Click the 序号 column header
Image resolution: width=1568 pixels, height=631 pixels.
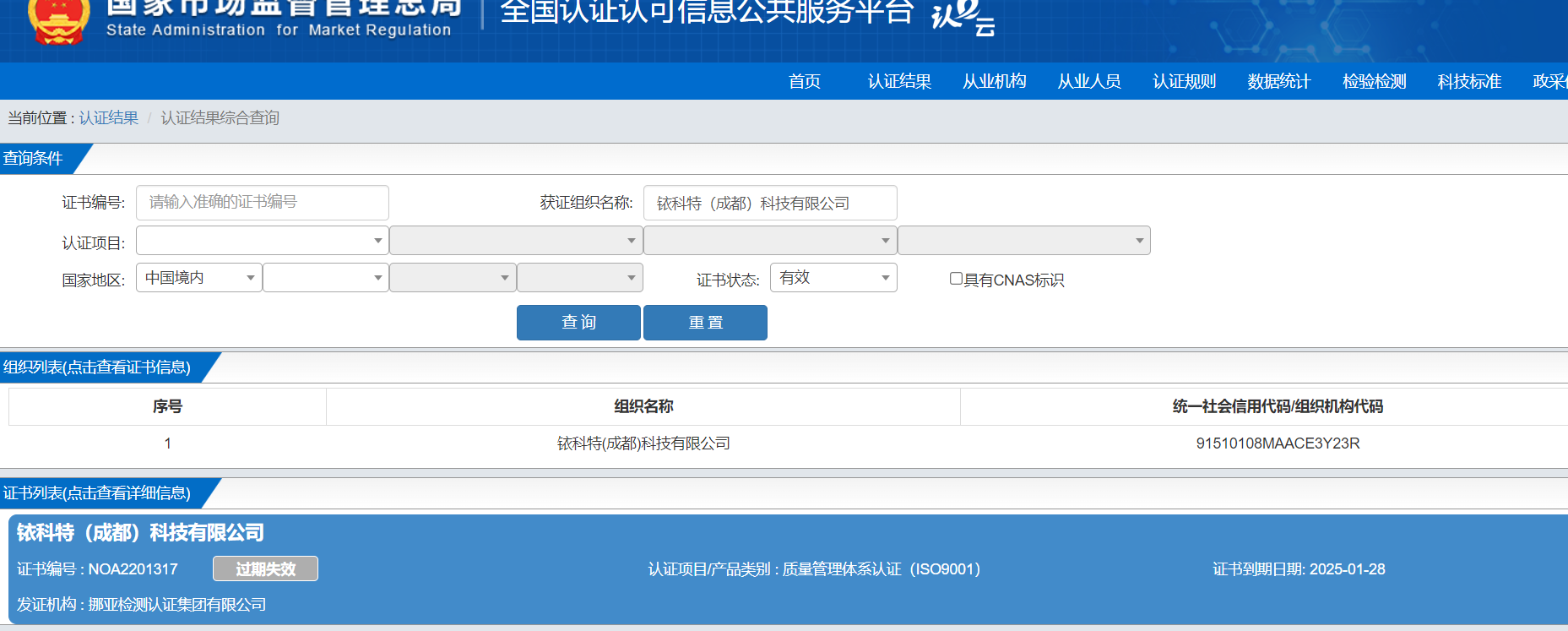click(167, 406)
